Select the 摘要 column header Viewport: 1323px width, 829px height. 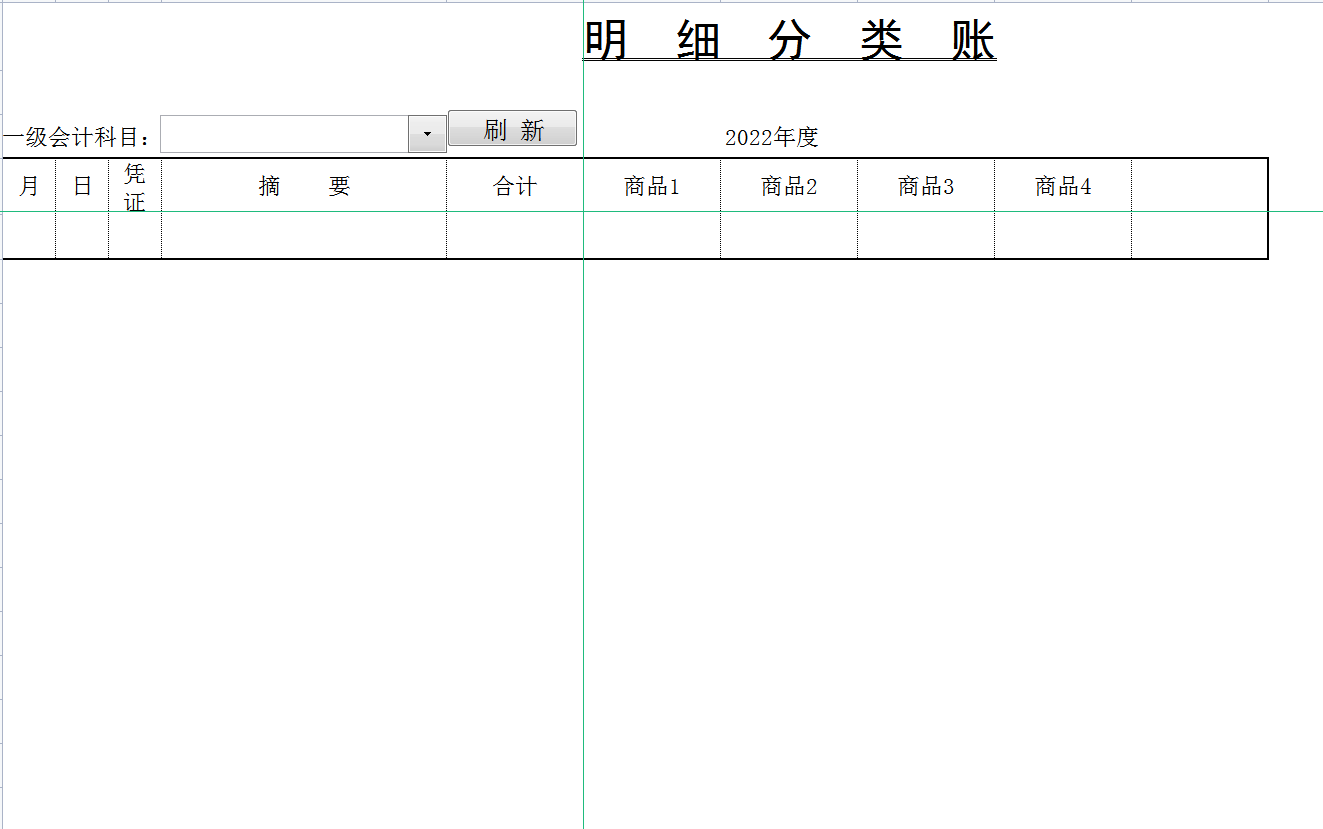[x=304, y=185]
